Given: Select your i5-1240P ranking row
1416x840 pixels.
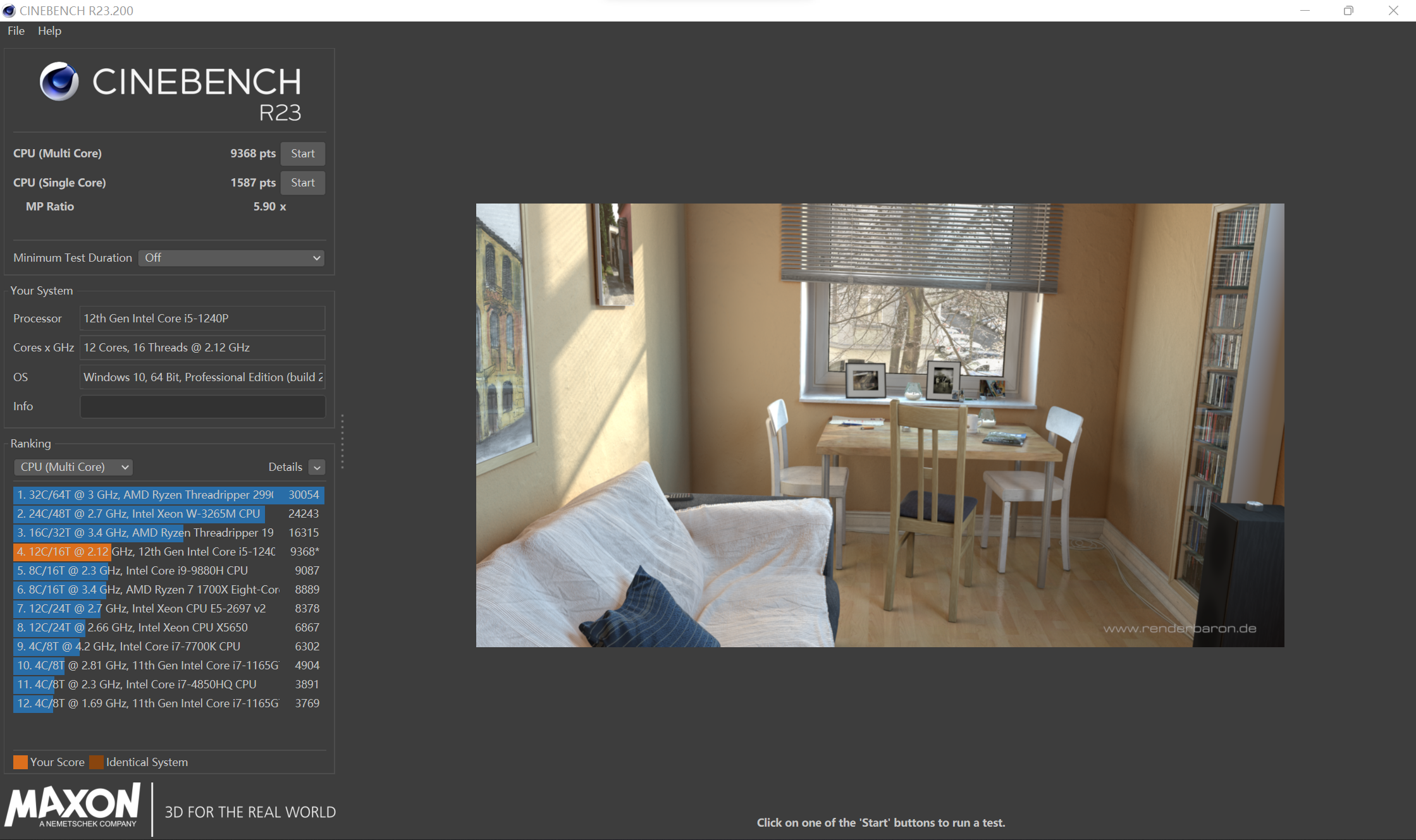Looking at the screenshot, I should point(169,552).
